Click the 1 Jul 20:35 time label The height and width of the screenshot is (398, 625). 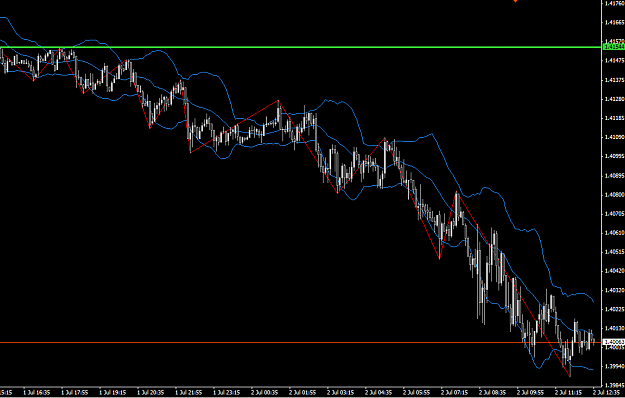click(x=151, y=393)
